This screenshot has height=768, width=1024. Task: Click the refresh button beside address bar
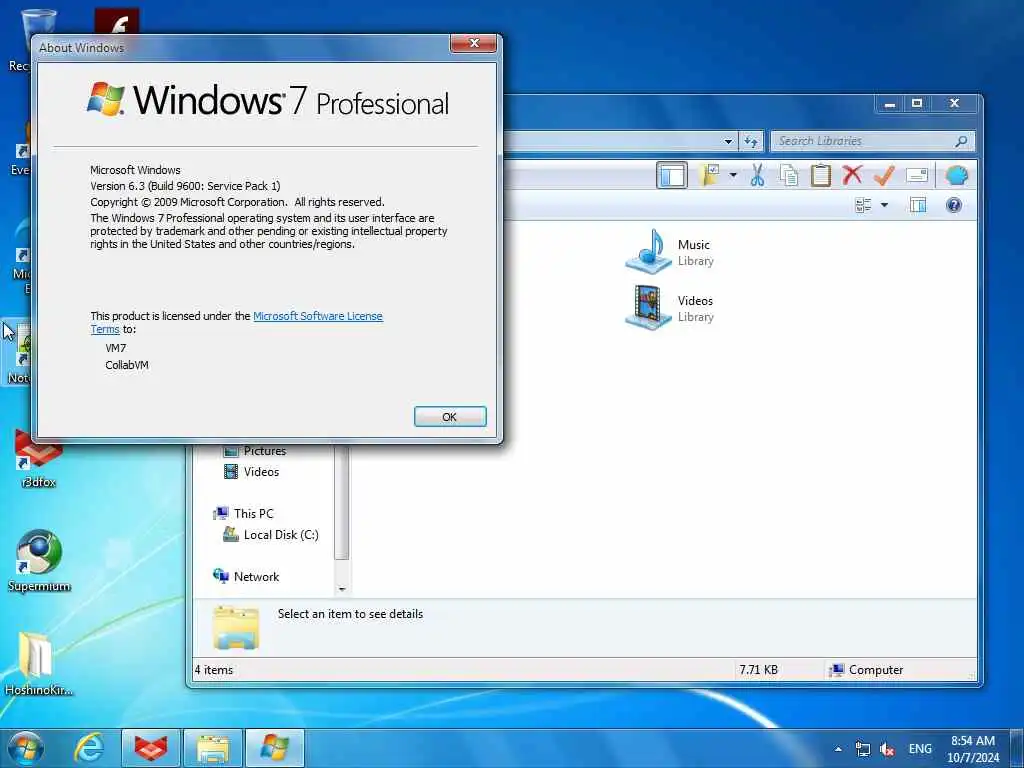[750, 141]
